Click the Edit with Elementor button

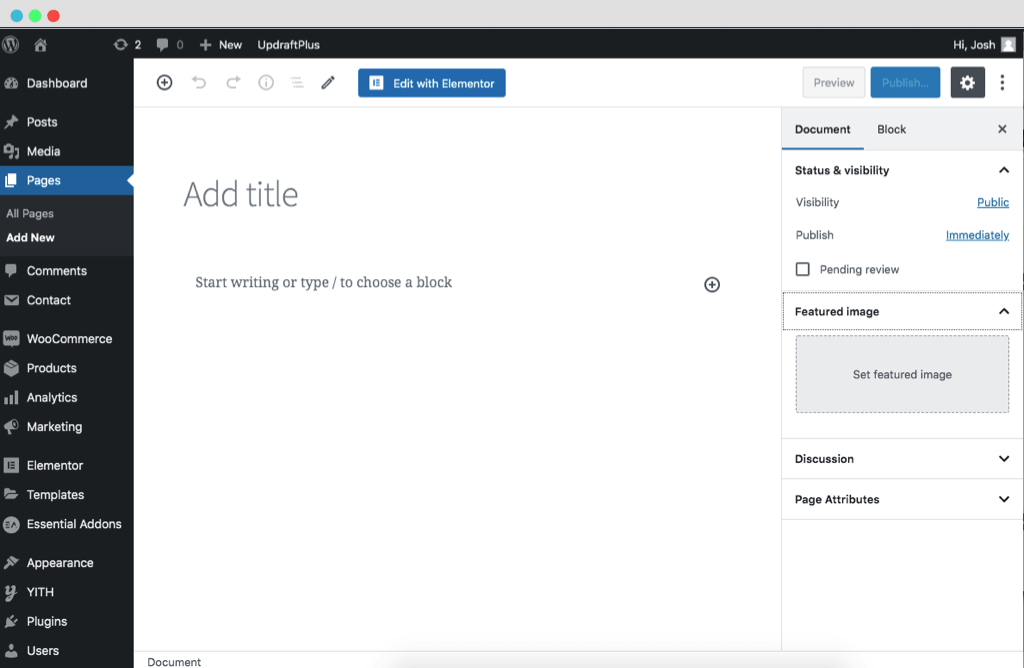coord(431,82)
